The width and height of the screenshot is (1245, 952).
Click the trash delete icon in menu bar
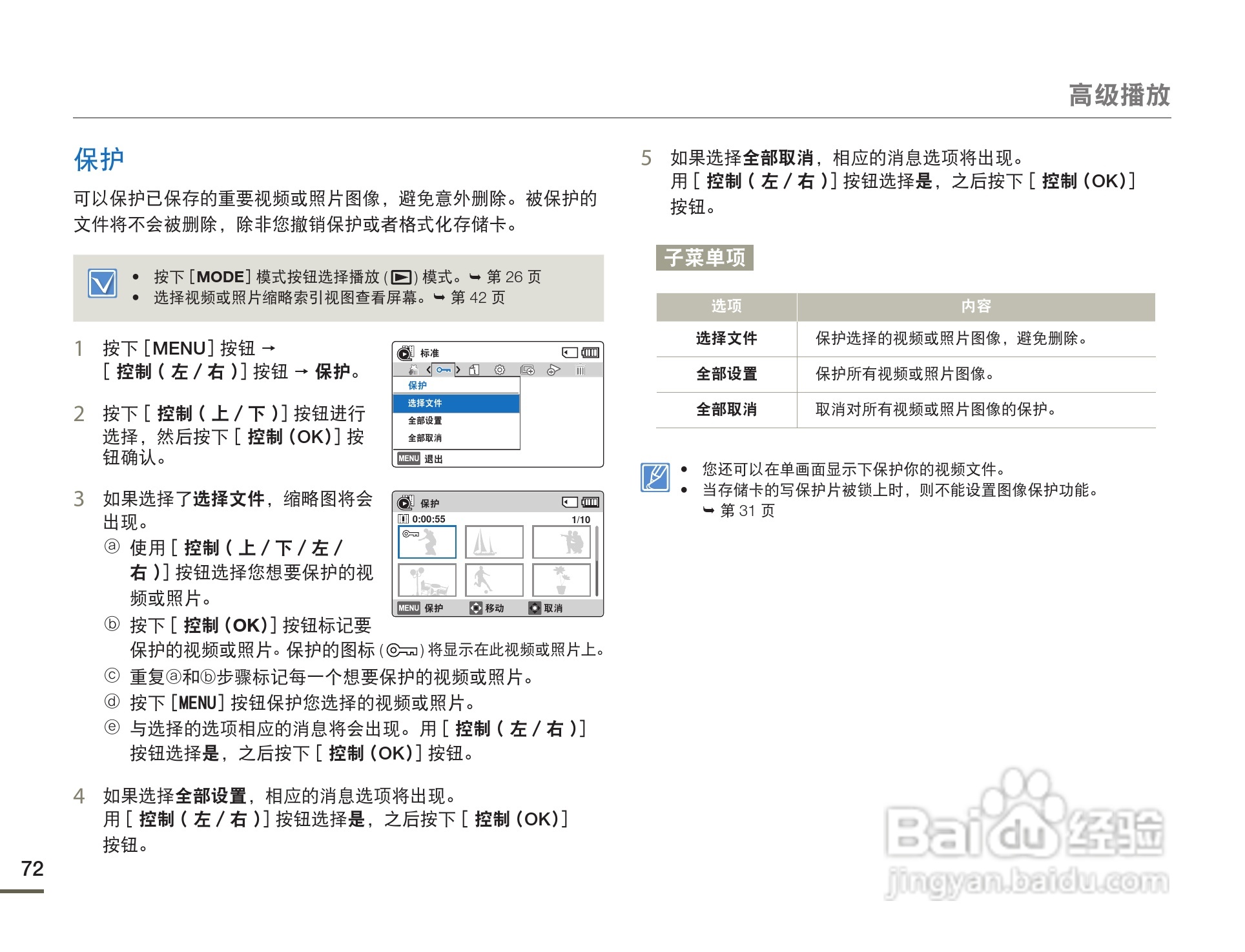[x=581, y=370]
